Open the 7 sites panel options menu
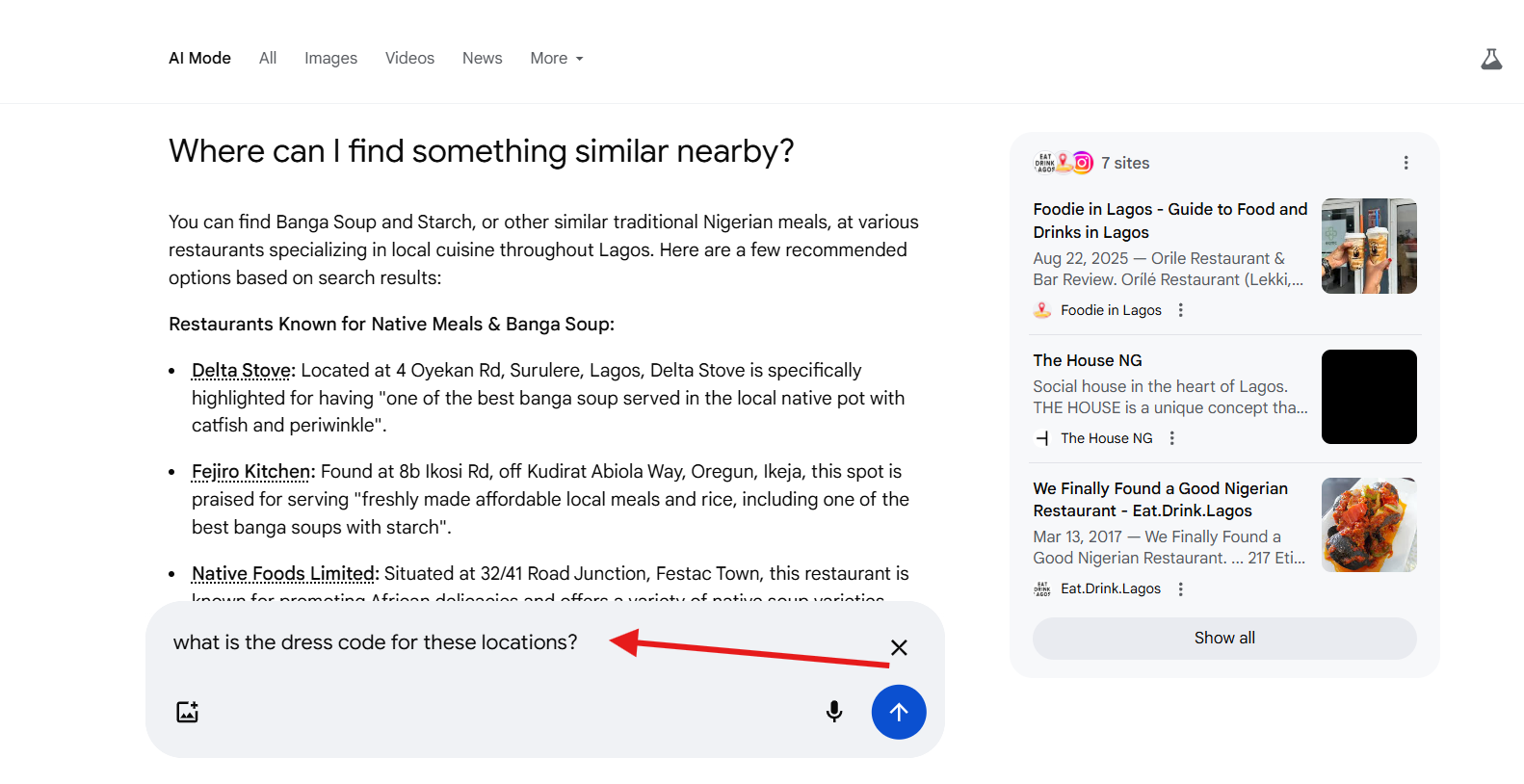The height and width of the screenshot is (784, 1524). coord(1406,163)
